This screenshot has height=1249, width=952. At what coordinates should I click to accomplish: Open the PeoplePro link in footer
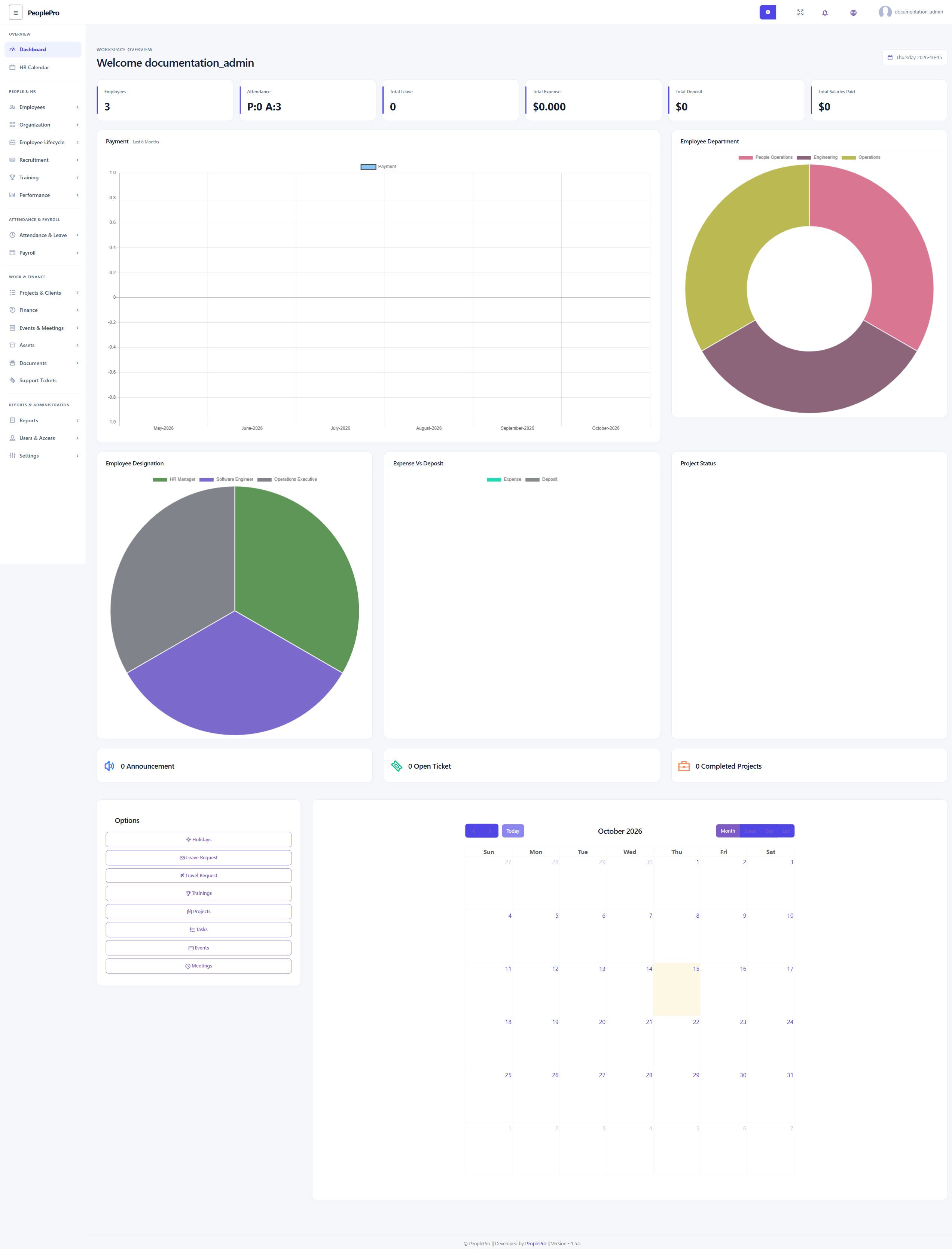pyautogui.click(x=535, y=1243)
